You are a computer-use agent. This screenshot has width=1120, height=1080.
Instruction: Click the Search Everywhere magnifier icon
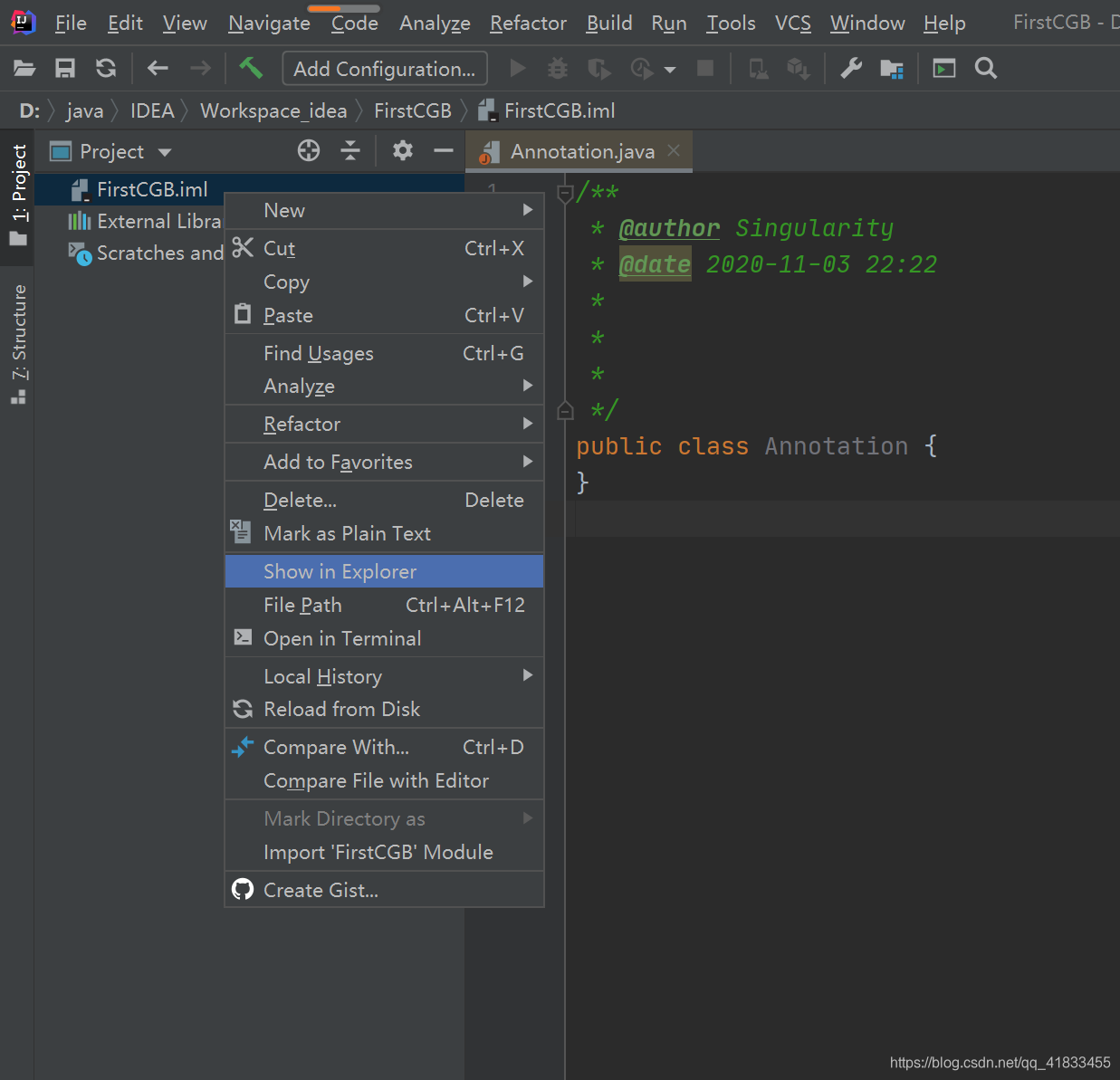[986, 68]
